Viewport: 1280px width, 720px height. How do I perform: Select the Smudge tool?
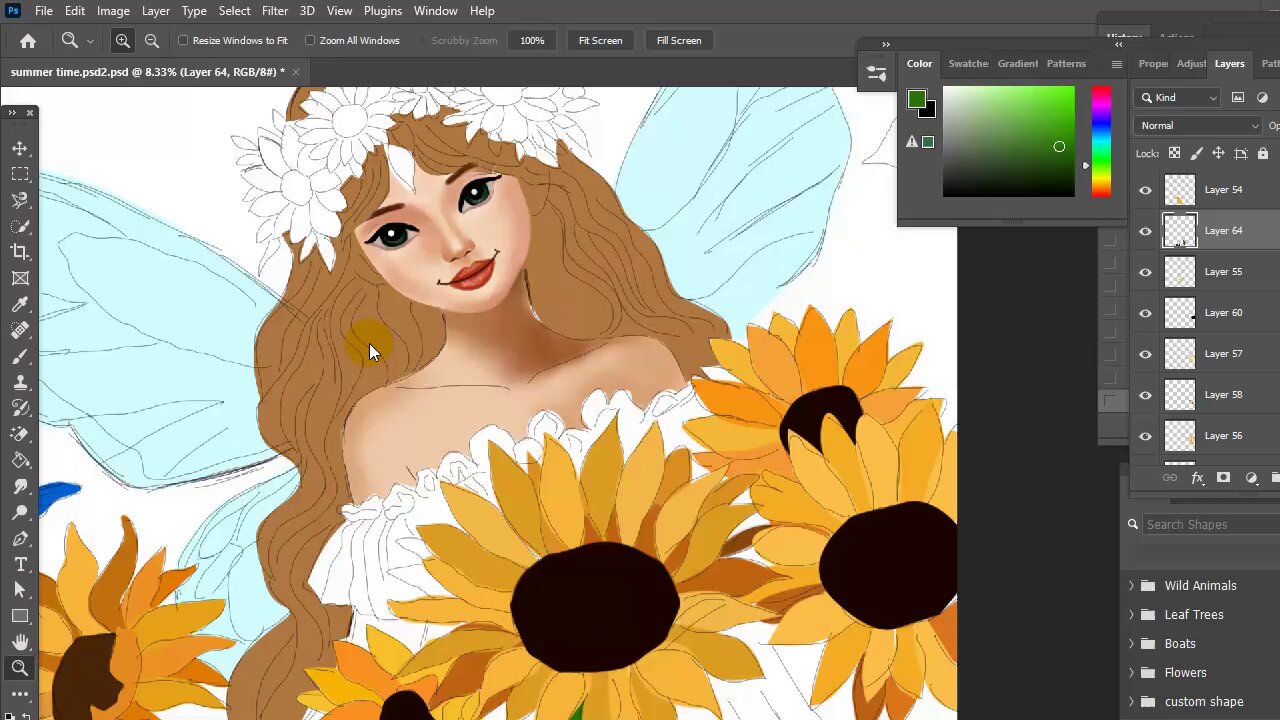pos(20,486)
